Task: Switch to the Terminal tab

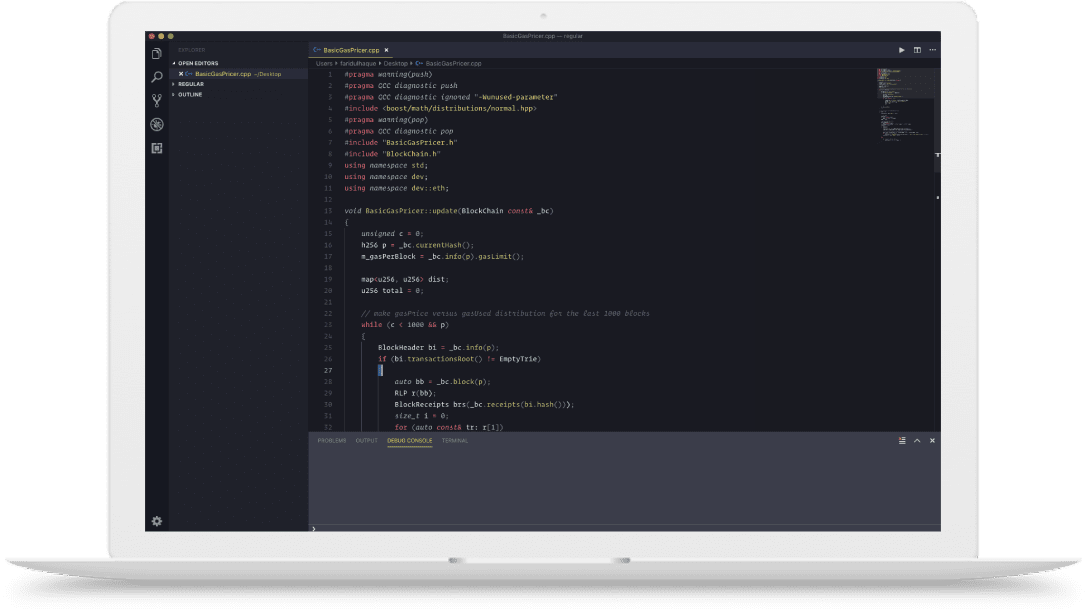Action: tap(455, 440)
